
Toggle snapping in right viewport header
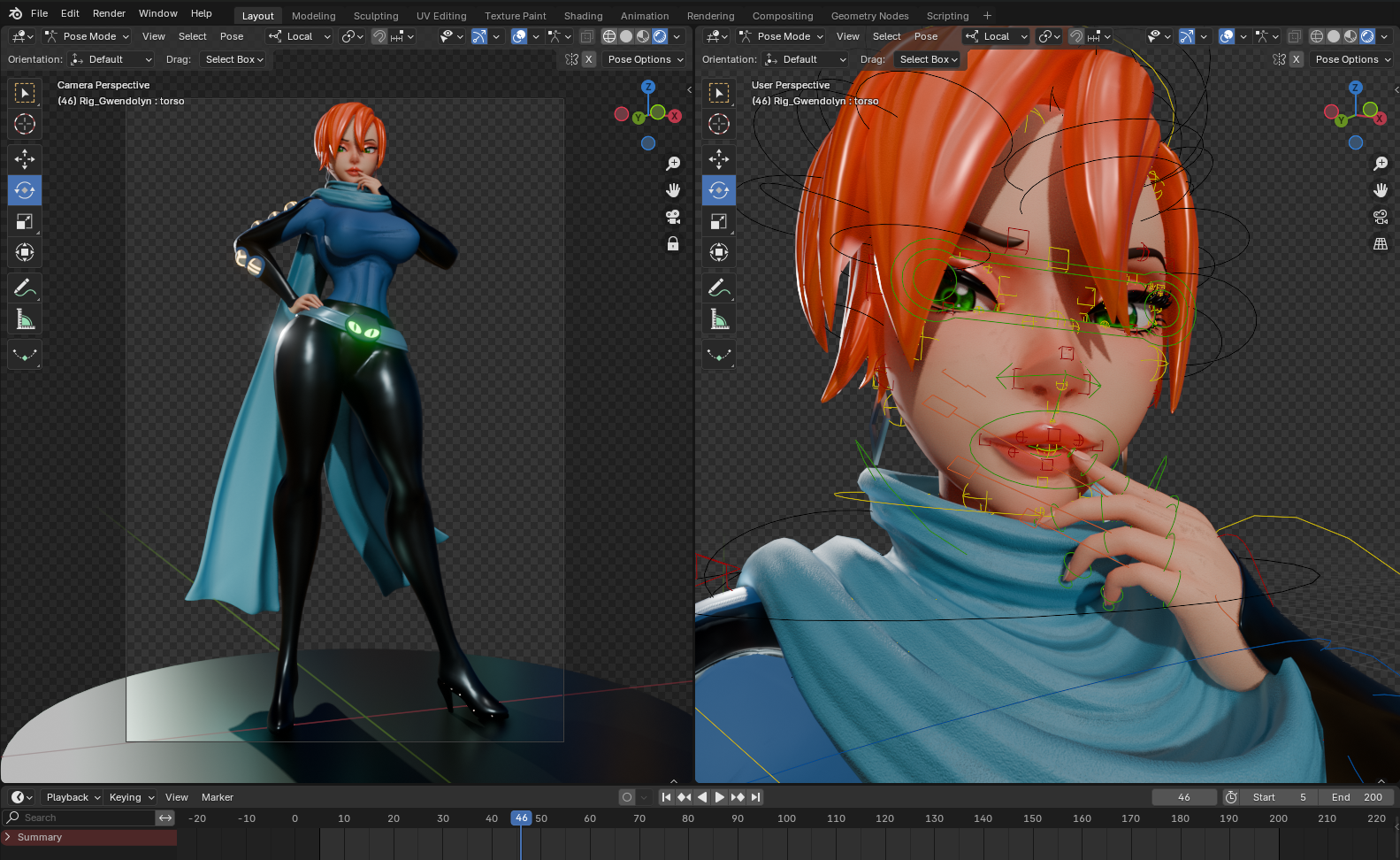click(x=1076, y=36)
